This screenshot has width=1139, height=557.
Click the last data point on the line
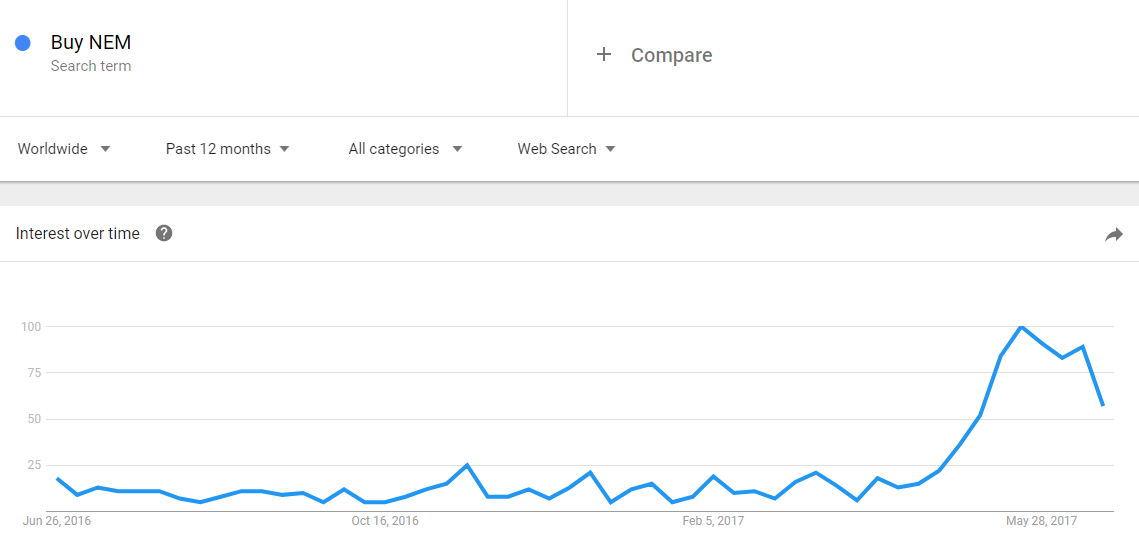[1102, 404]
